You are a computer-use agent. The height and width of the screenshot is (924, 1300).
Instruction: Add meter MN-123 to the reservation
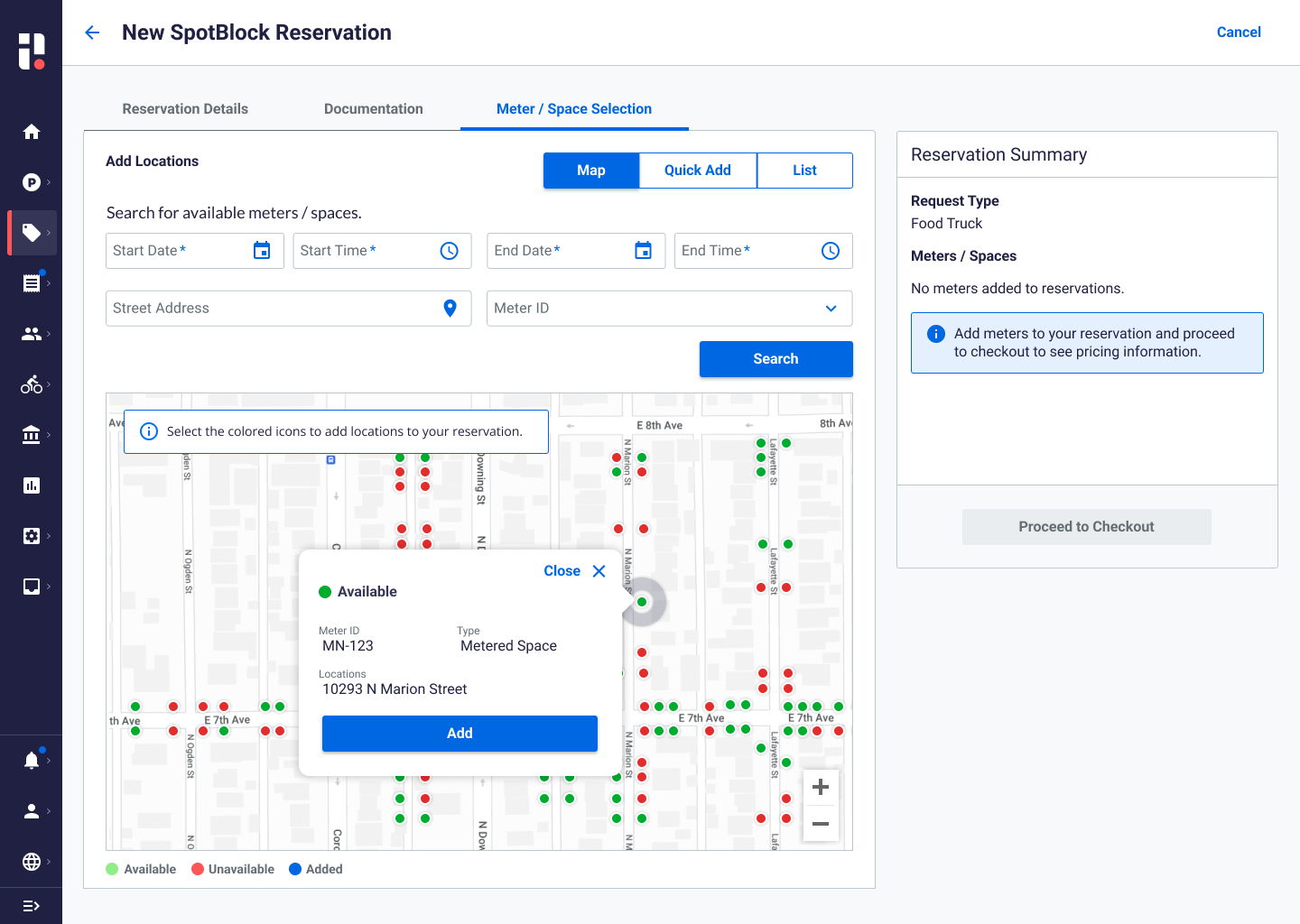click(x=460, y=734)
